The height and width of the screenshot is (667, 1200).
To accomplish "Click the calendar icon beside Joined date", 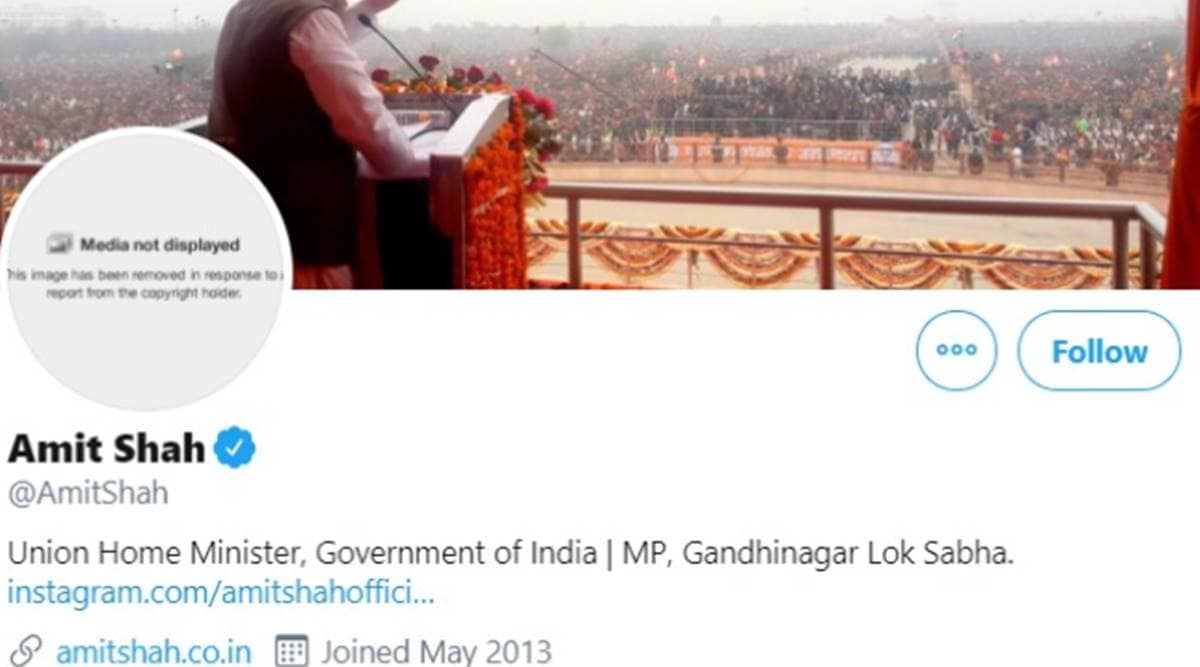I will point(290,651).
